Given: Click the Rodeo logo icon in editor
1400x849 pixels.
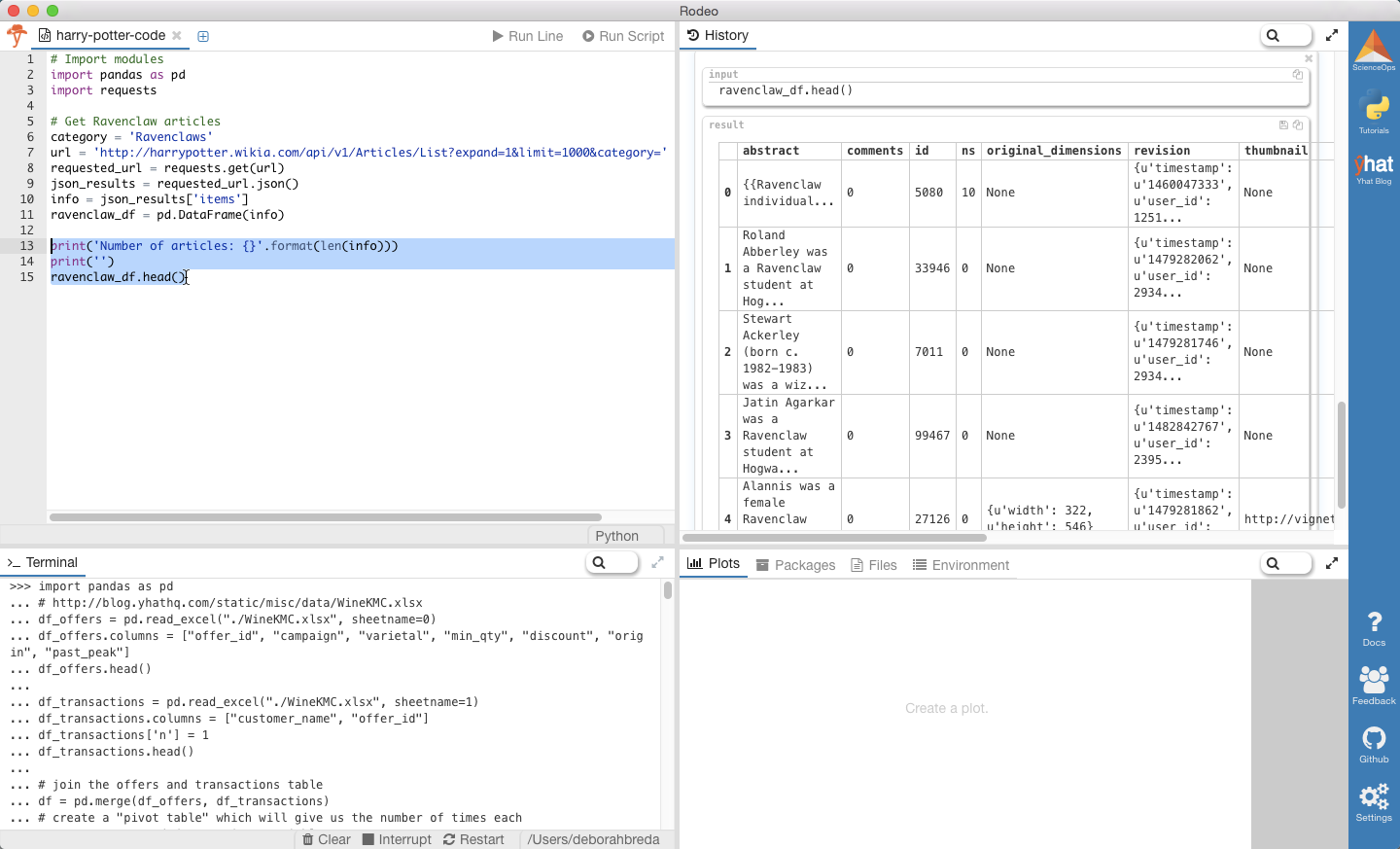Looking at the screenshot, I should click(x=17, y=36).
